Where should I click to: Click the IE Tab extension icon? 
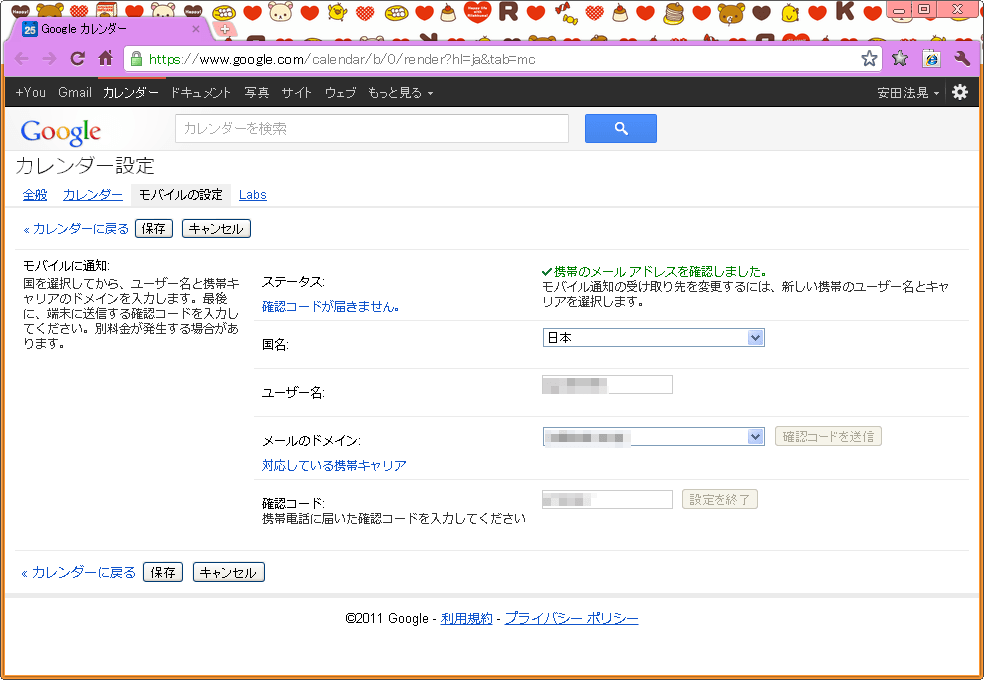click(x=931, y=58)
